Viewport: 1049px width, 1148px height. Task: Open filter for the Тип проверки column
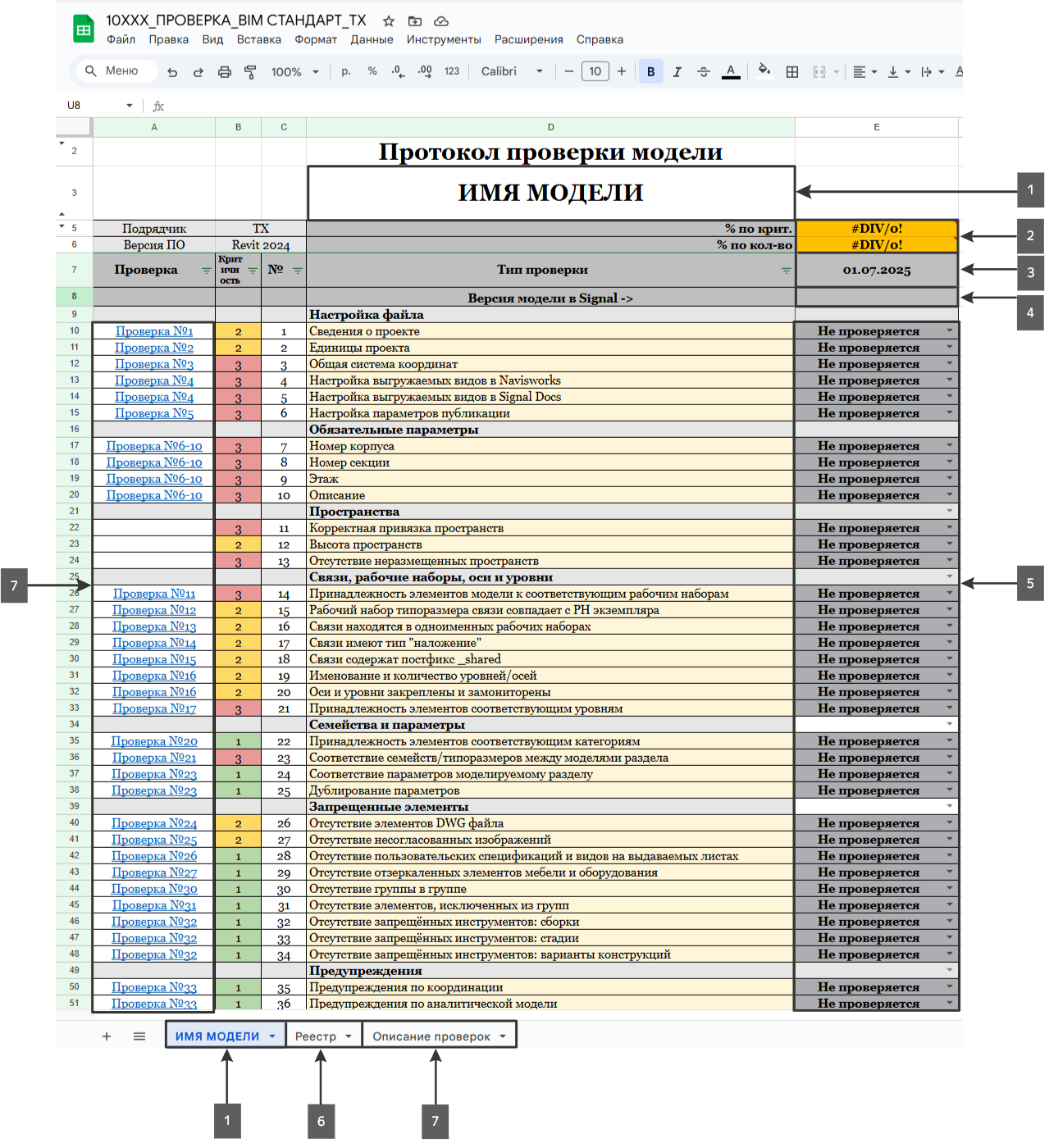[x=786, y=271]
